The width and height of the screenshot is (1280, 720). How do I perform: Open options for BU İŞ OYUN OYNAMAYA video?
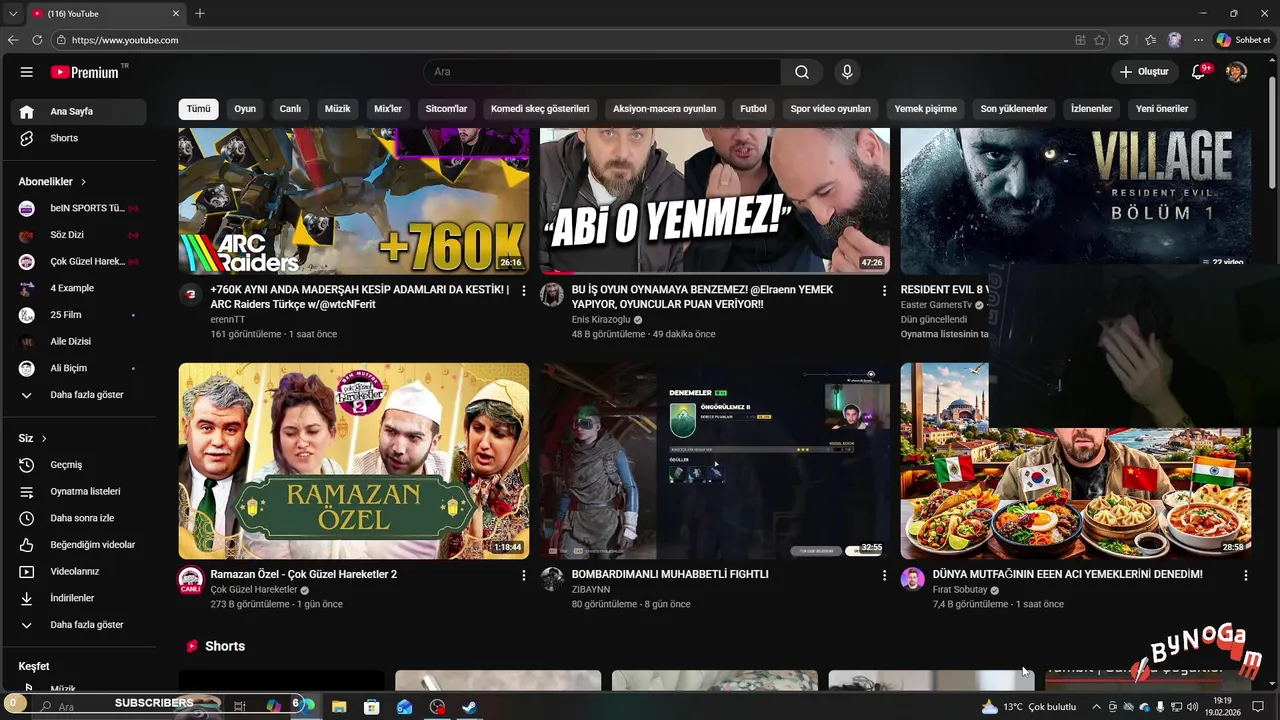[x=884, y=291]
